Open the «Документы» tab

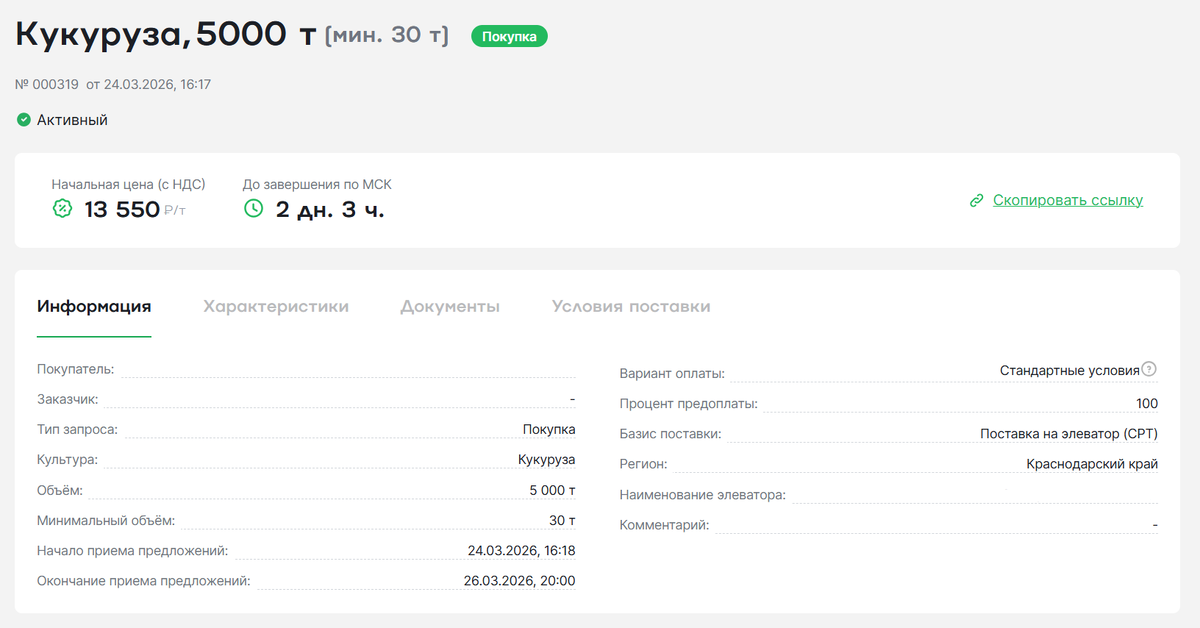coord(450,307)
